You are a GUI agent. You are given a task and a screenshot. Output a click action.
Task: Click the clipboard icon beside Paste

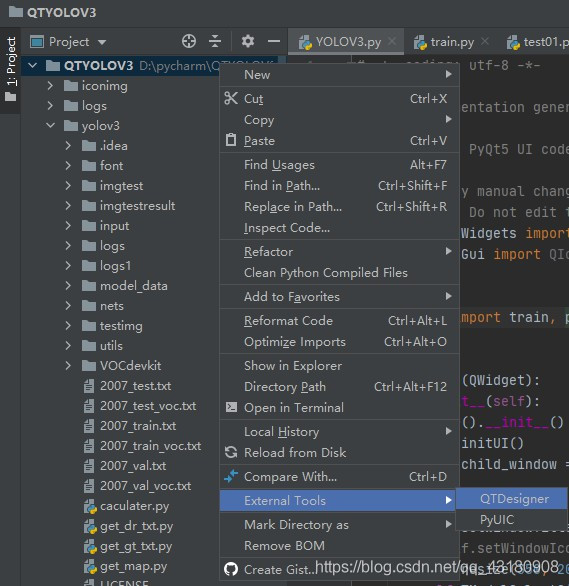tap(231, 141)
